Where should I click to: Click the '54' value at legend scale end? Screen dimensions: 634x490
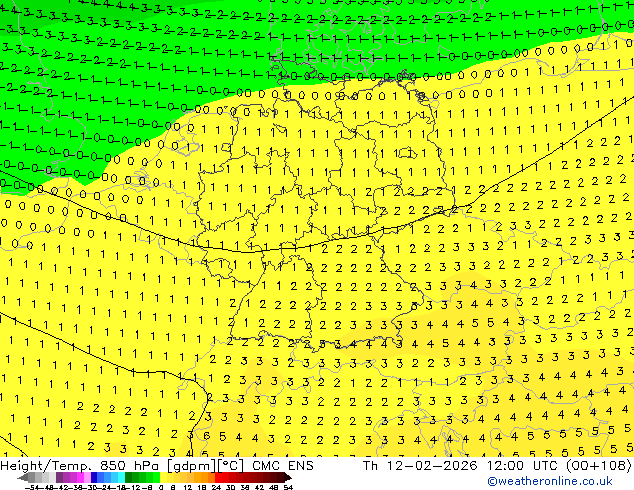click(288, 487)
